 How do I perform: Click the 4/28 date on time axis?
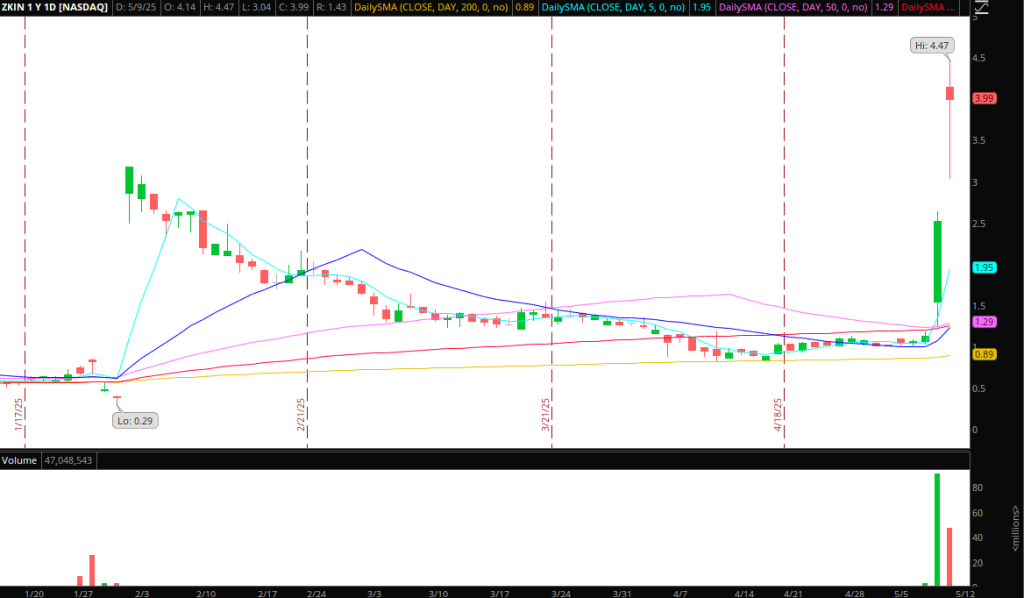(854, 593)
